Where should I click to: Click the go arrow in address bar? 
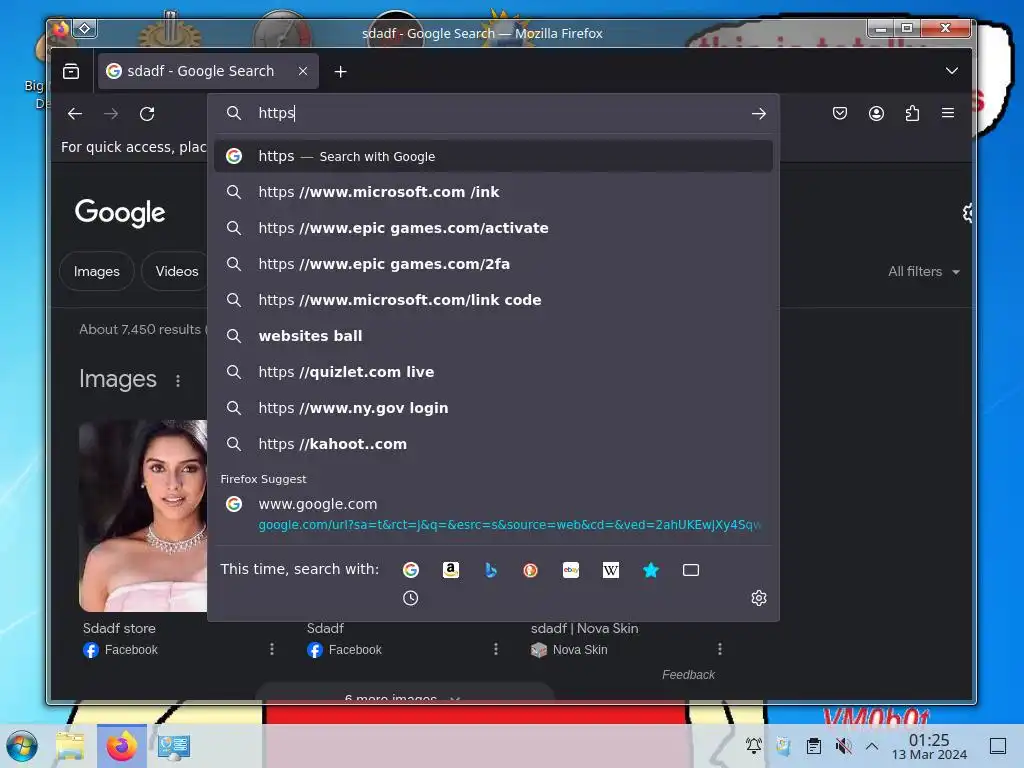coord(758,114)
